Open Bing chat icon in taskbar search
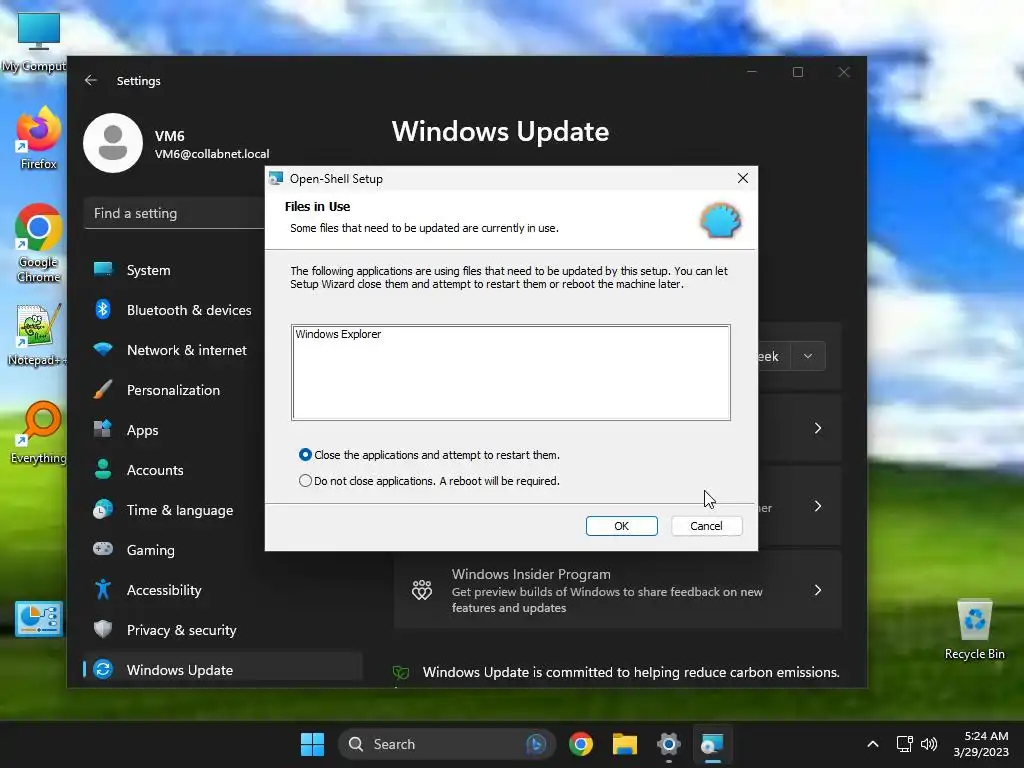Image resolution: width=1024 pixels, height=768 pixels. (x=536, y=744)
